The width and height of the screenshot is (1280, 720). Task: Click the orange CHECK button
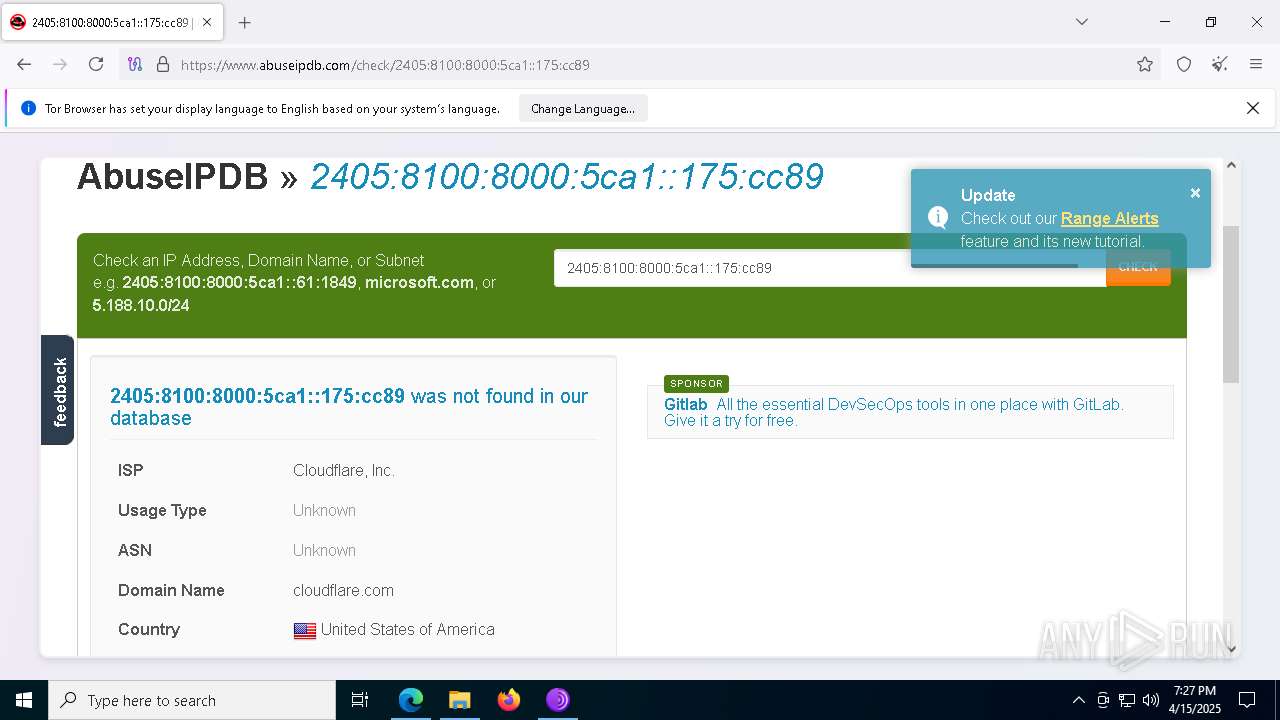point(1138,267)
